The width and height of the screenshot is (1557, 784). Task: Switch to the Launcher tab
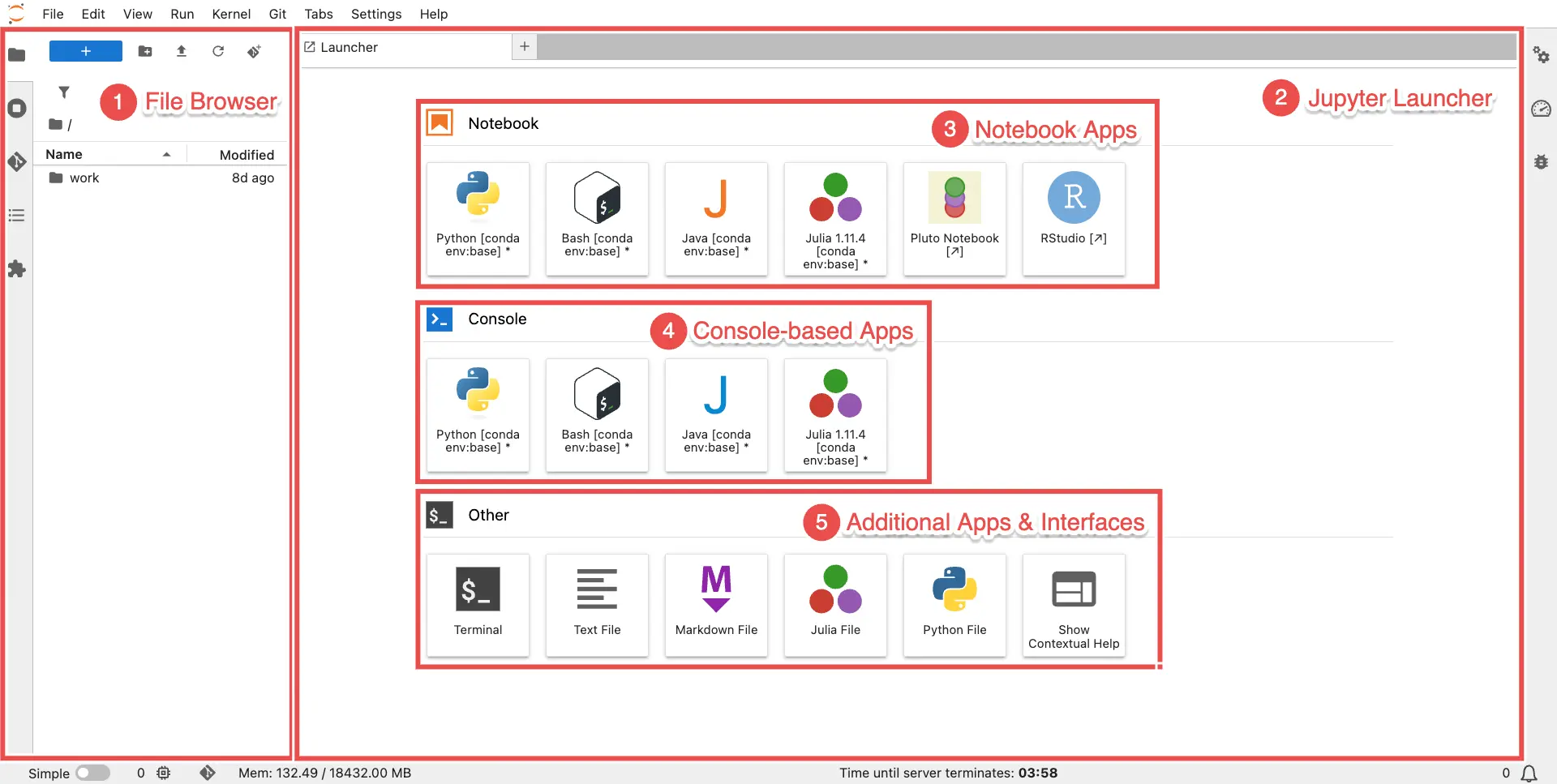pos(349,47)
